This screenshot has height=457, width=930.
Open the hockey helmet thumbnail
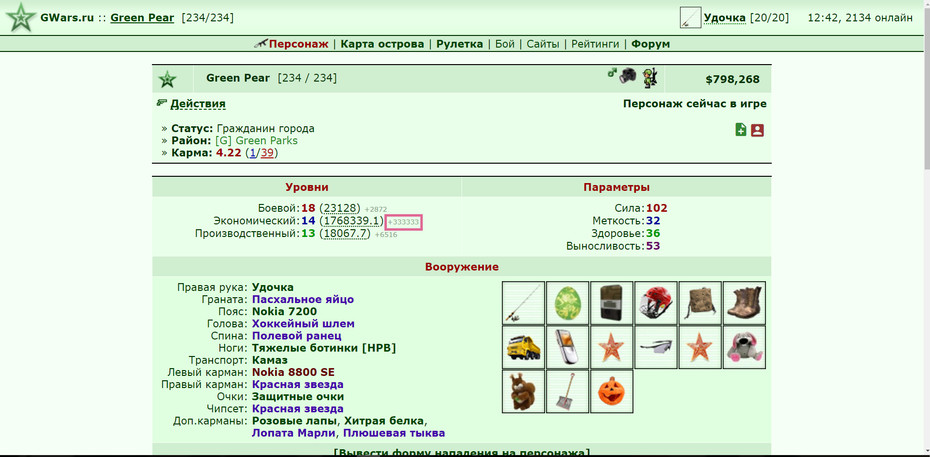(655, 302)
